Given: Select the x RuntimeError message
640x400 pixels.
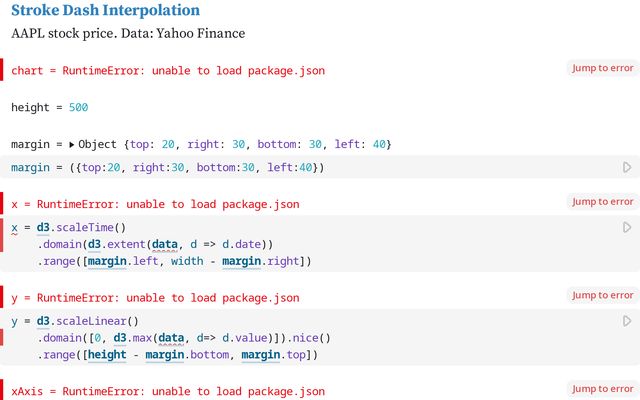Looking at the screenshot, I should click(x=155, y=204).
